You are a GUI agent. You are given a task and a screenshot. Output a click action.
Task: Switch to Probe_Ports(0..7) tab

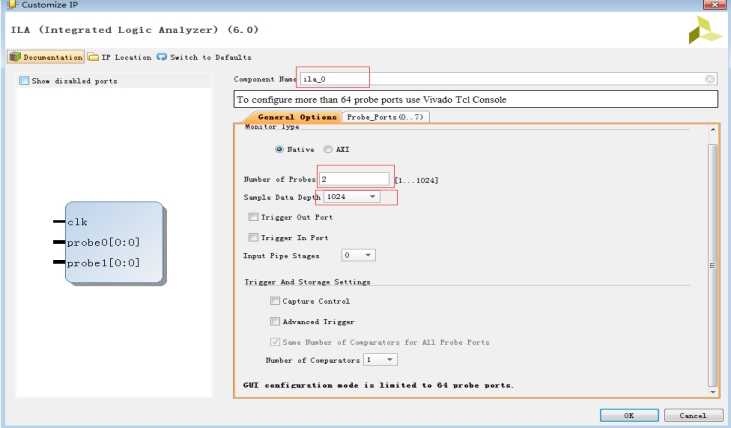click(x=385, y=117)
